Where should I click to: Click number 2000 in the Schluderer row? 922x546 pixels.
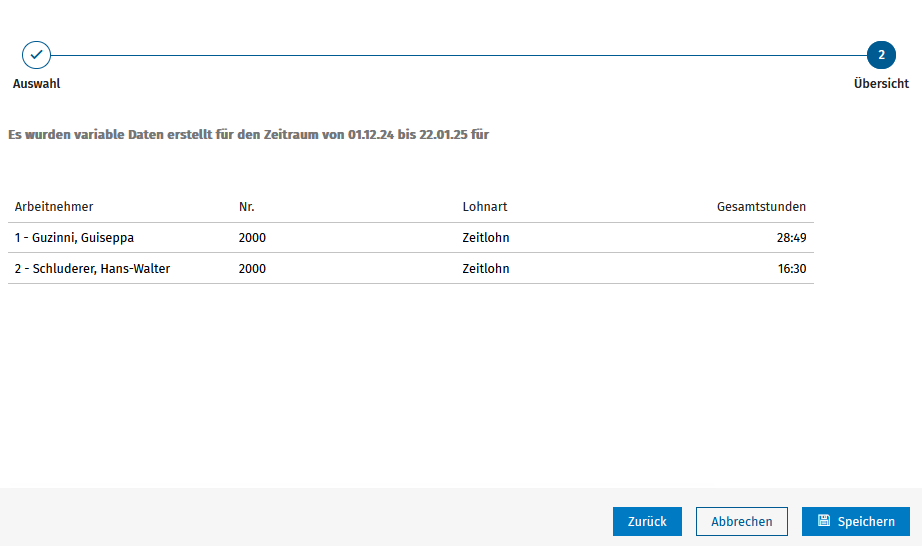pyautogui.click(x=252, y=269)
